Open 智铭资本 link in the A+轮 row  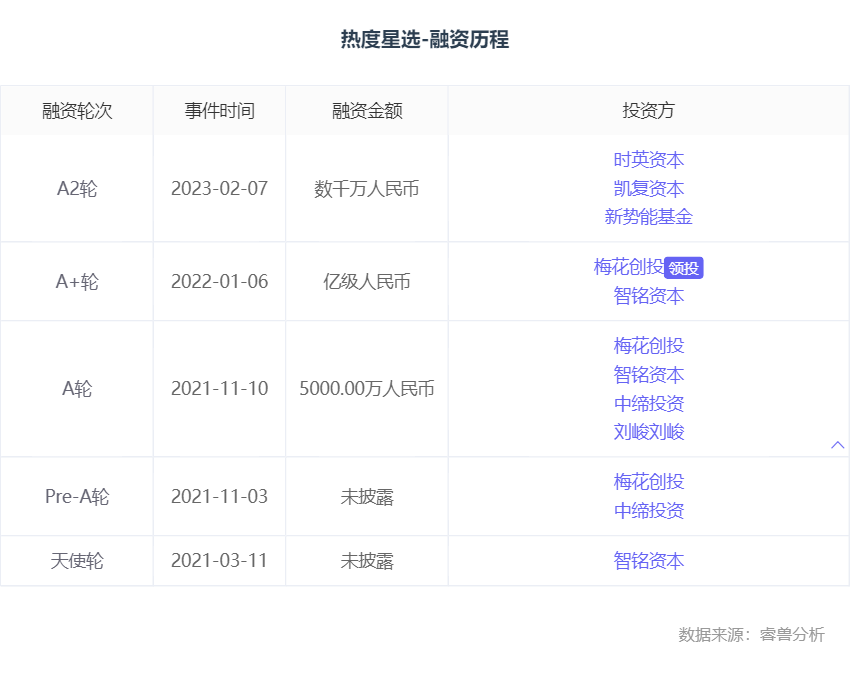pyautogui.click(x=648, y=296)
